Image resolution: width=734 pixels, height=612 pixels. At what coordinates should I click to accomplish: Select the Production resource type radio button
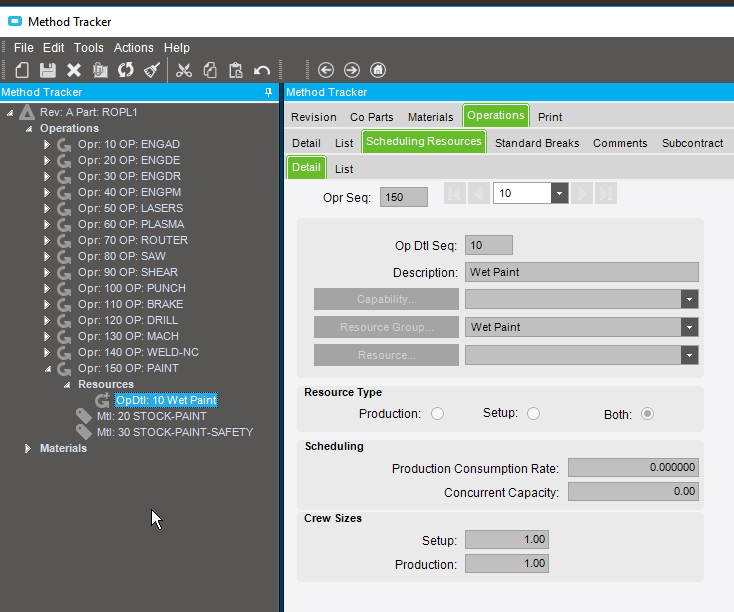437,414
